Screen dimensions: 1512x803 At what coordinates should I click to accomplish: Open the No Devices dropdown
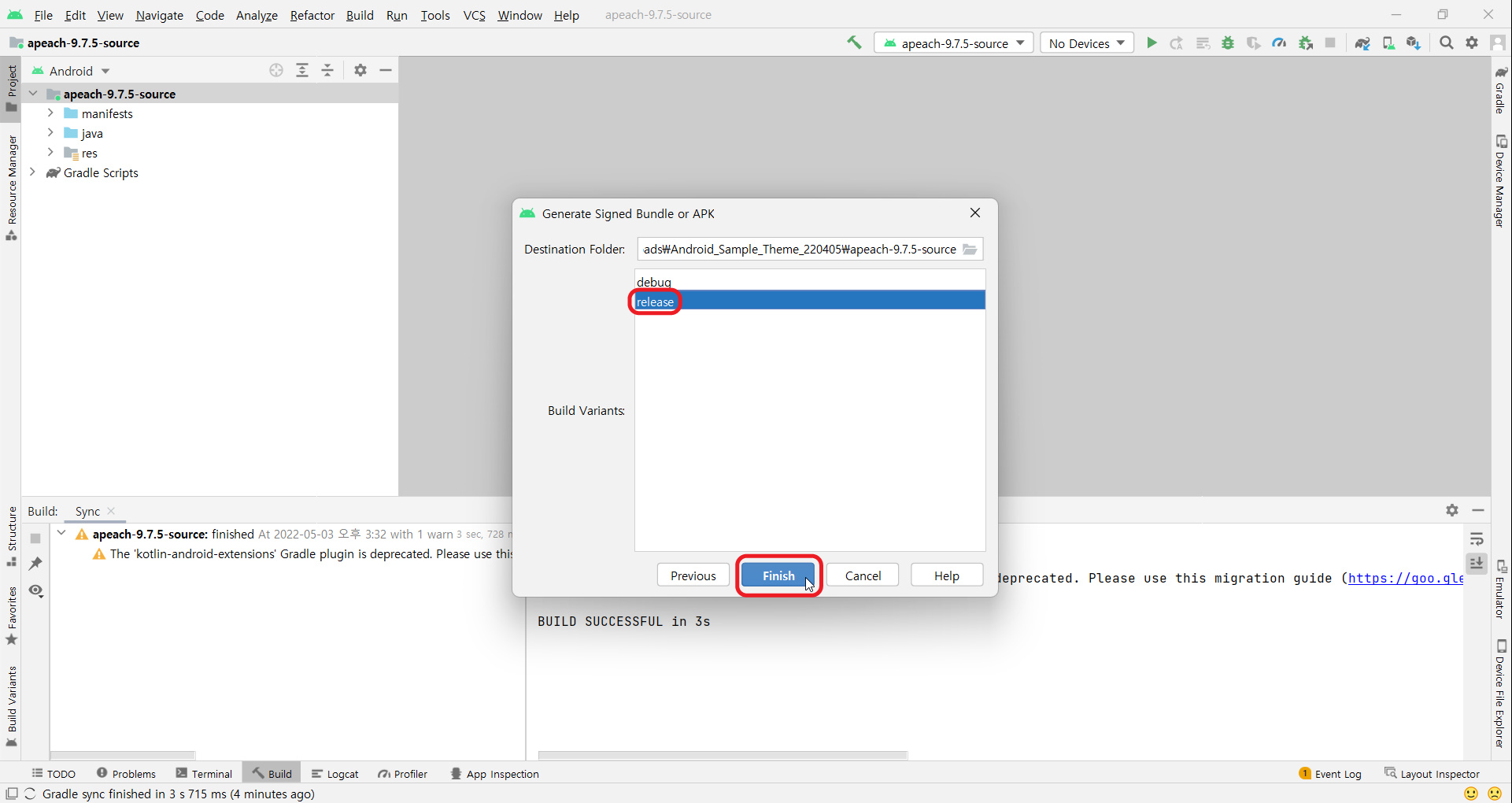click(1087, 43)
